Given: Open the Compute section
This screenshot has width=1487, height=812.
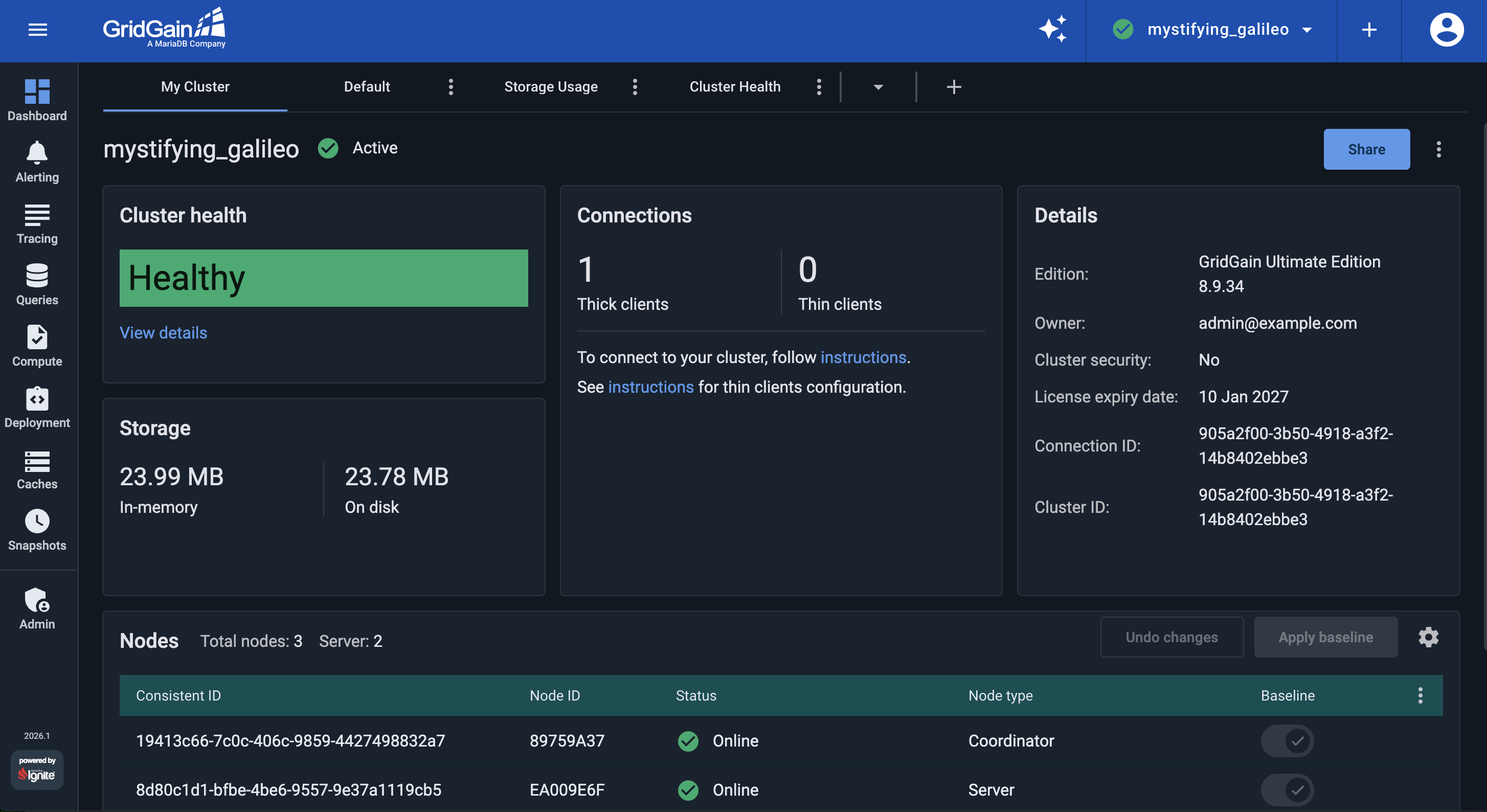Looking at the screenshot, I should click(37, 346).
